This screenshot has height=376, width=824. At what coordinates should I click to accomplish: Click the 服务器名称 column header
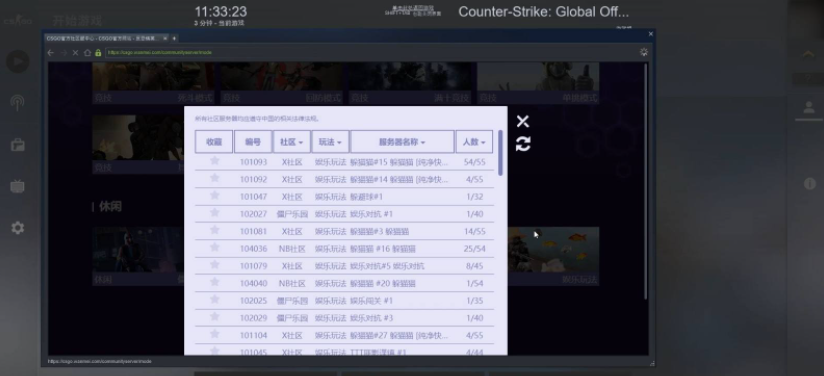tap(402, 142)
